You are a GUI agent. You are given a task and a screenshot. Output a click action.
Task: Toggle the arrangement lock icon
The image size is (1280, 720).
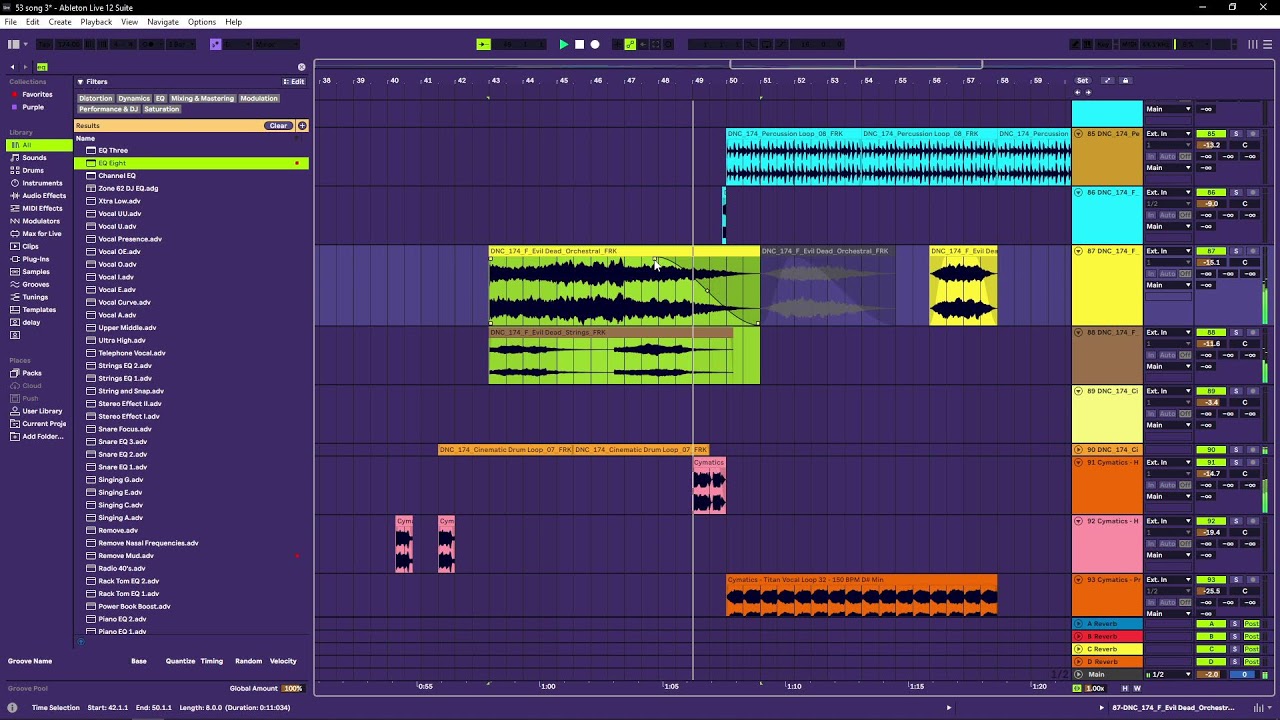1125,80
